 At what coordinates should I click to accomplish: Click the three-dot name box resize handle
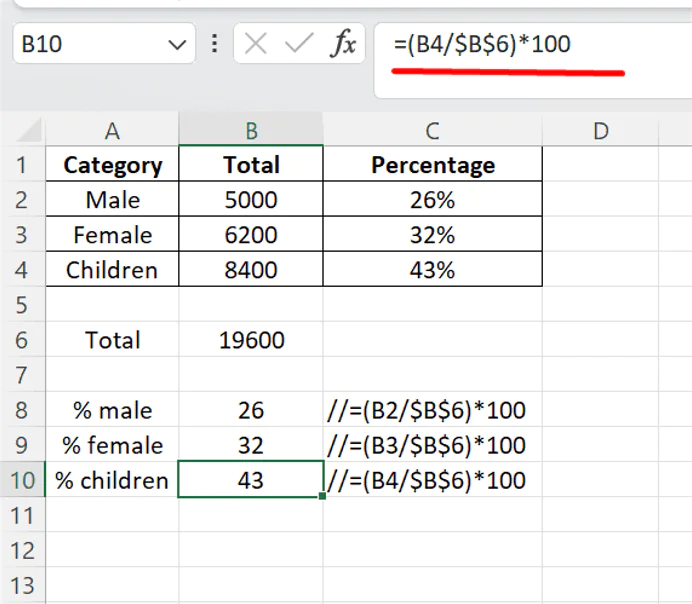[214, 45]
